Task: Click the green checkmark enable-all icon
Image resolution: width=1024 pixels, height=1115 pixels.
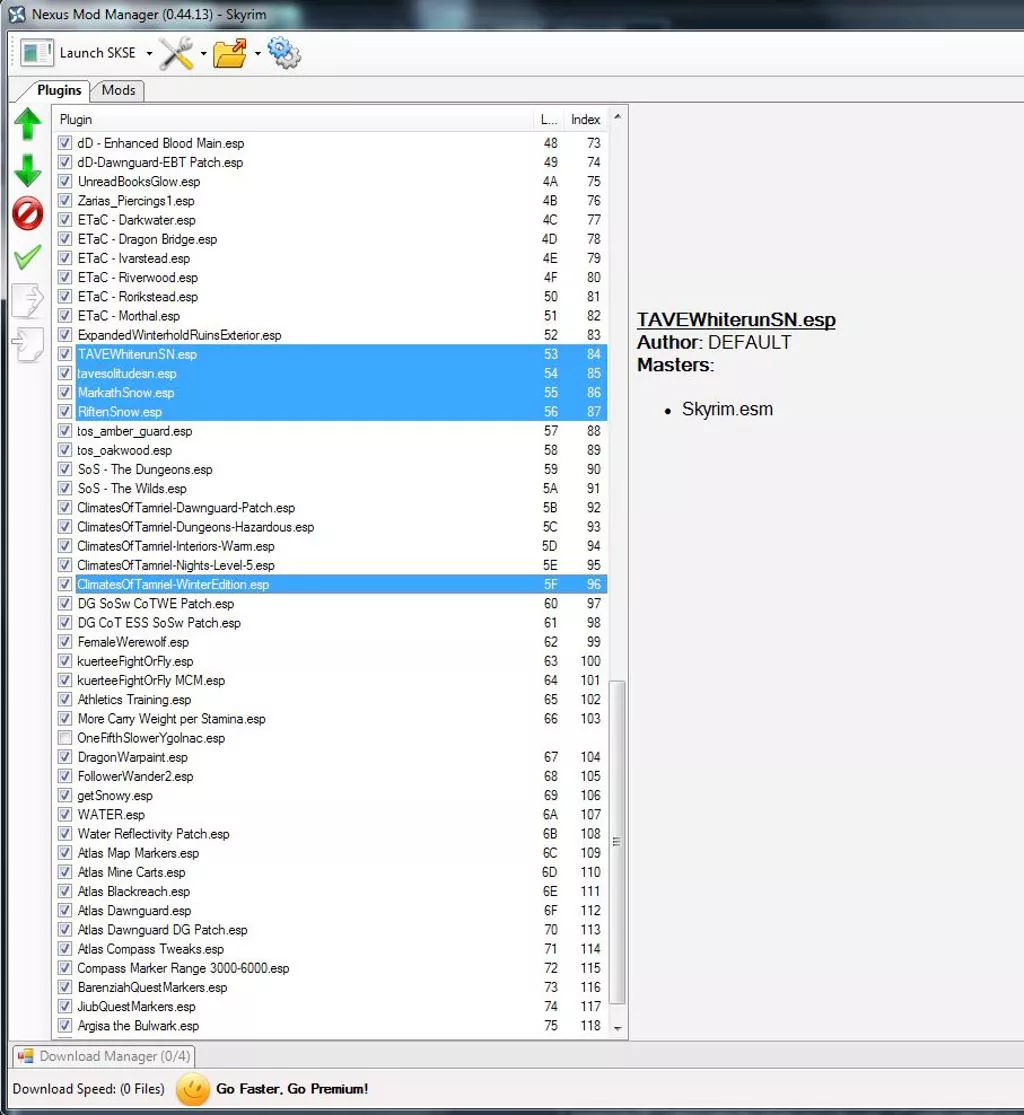Action: point(28,257)
